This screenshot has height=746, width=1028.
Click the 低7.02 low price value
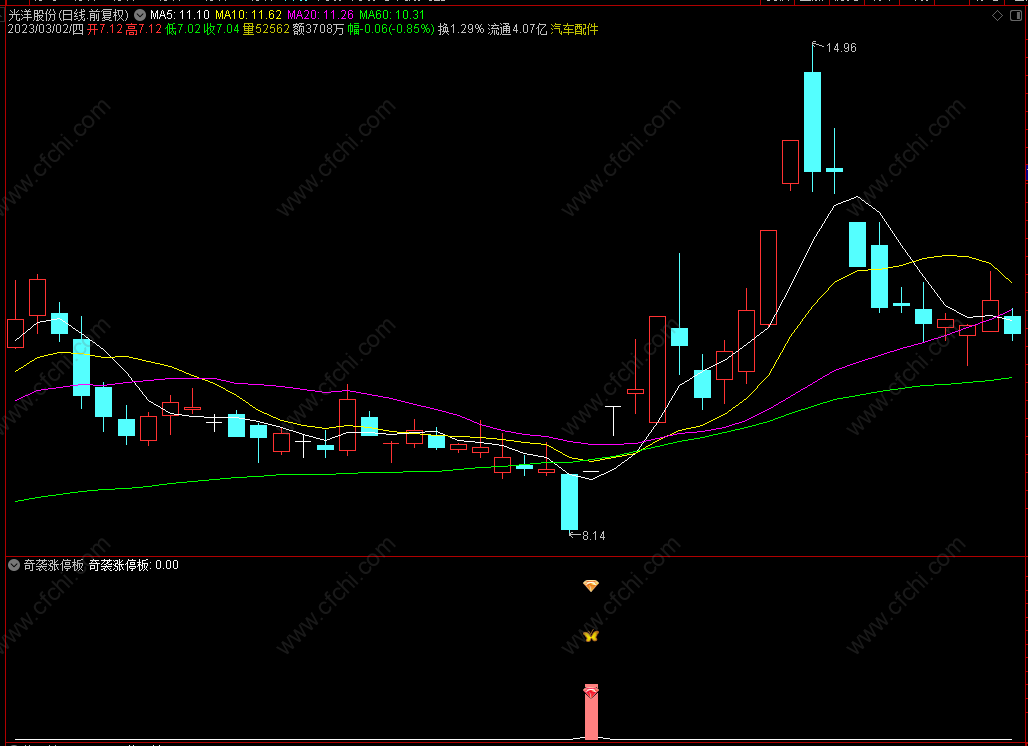(183, 29)
